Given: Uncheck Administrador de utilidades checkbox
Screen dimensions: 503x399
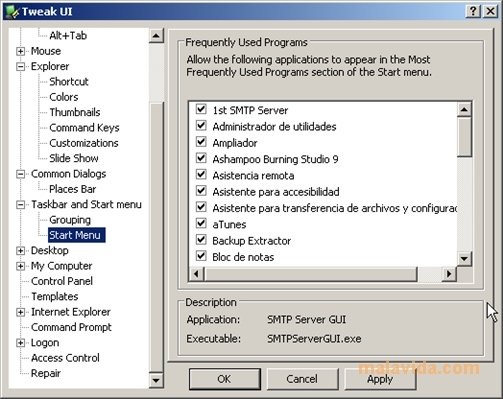Looking at the screenshot, I should coord(201,125).
